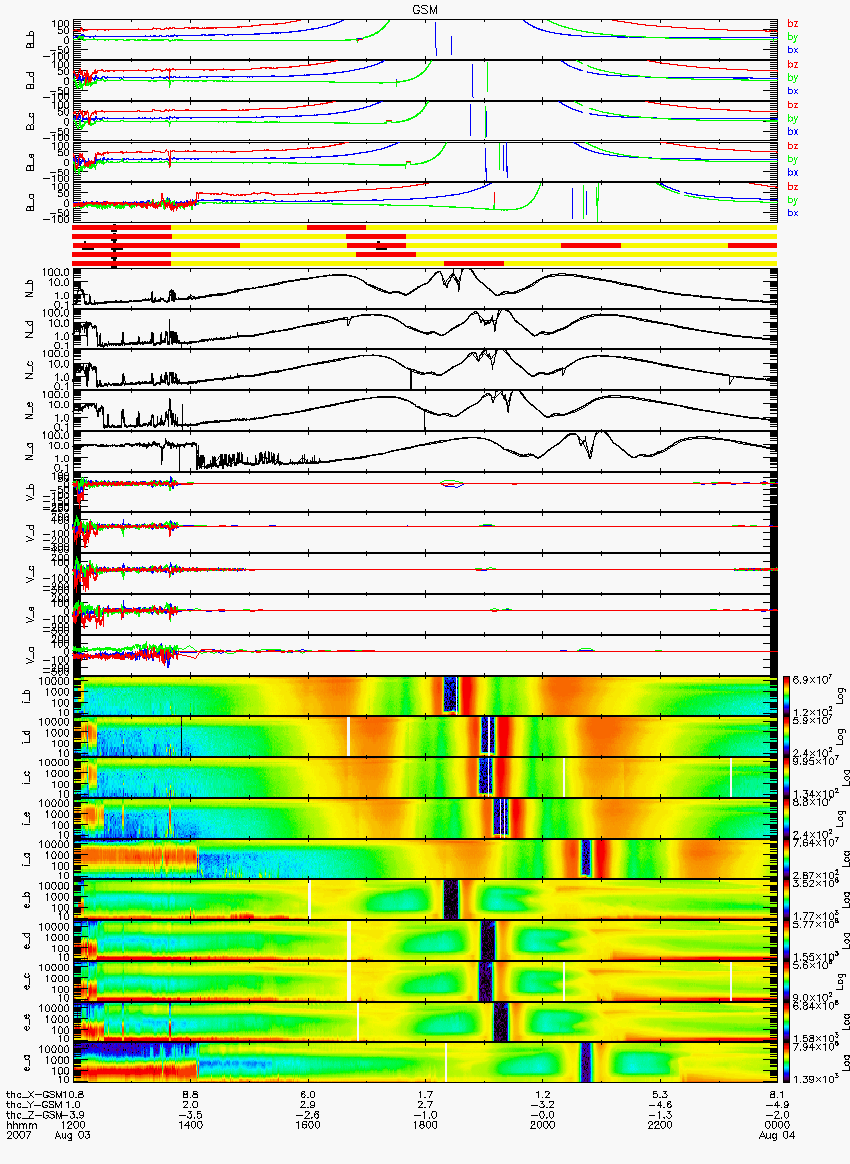
Task: Click the 1200 time axis tick label
Action: pyautogui.click(x=73, y=1125)
